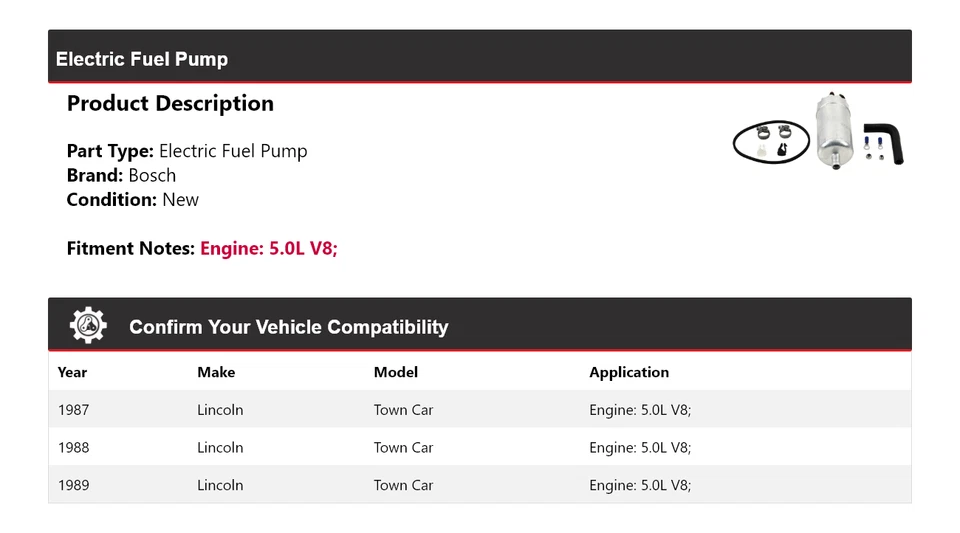Click the Part Type: Electric Fuel Pump line
The height and width of the screenshot is (533, 960).
187,151
